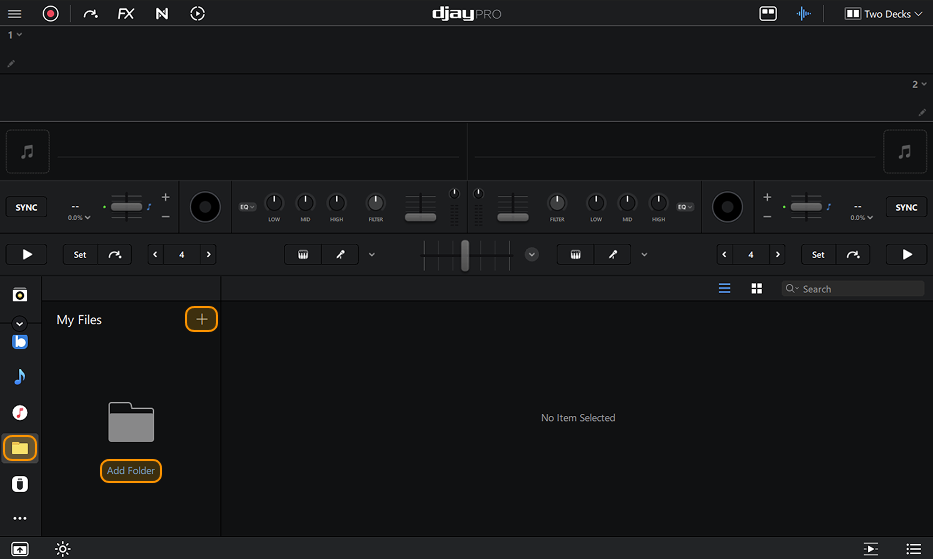Click left deck album art music note
This screenshot has width=933, height=559.
pos(27,152)
